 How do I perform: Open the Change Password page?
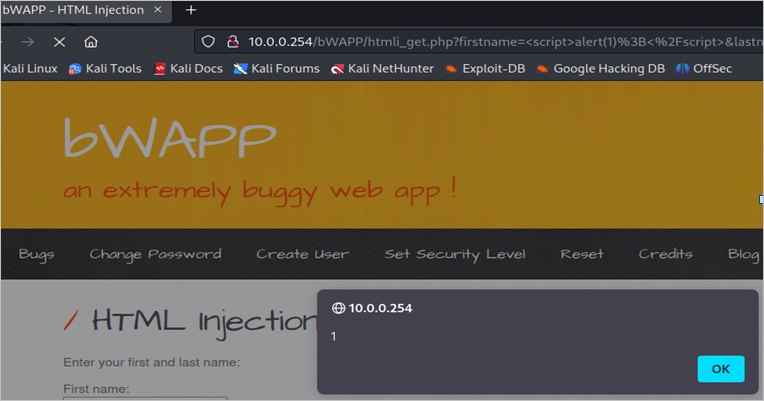pos(155,254)
